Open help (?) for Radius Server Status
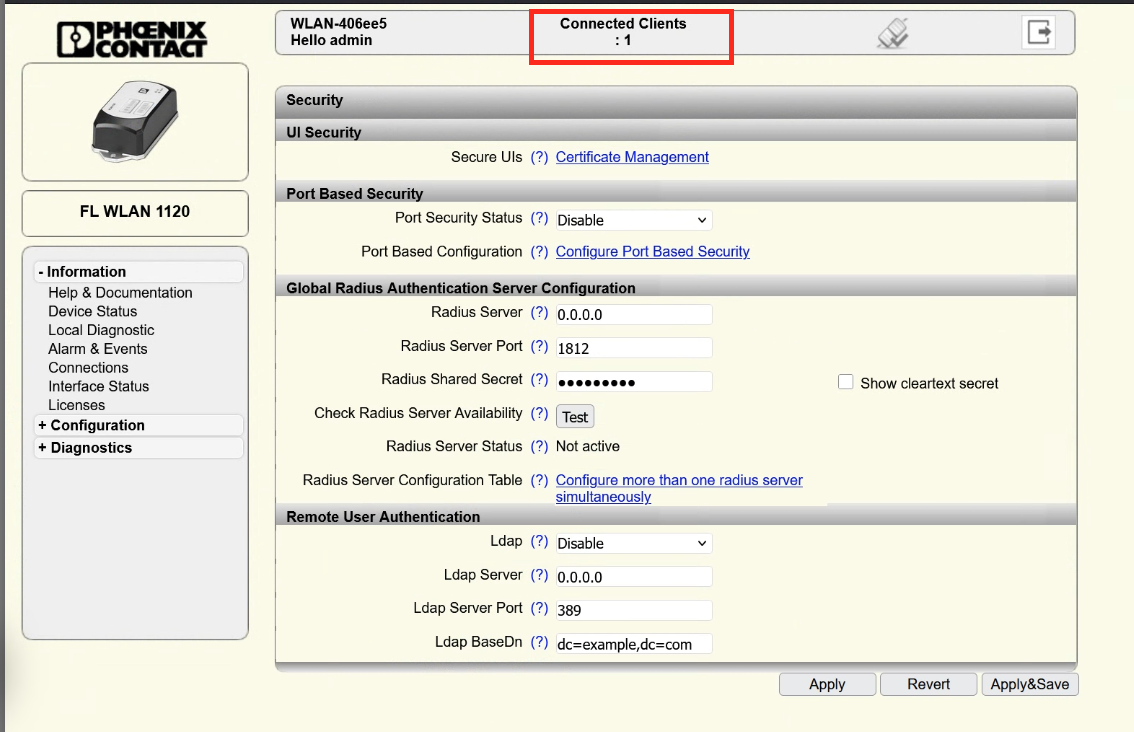Image resolution: width=1134 pixels, height=732 pixels. tap(539, 446)
